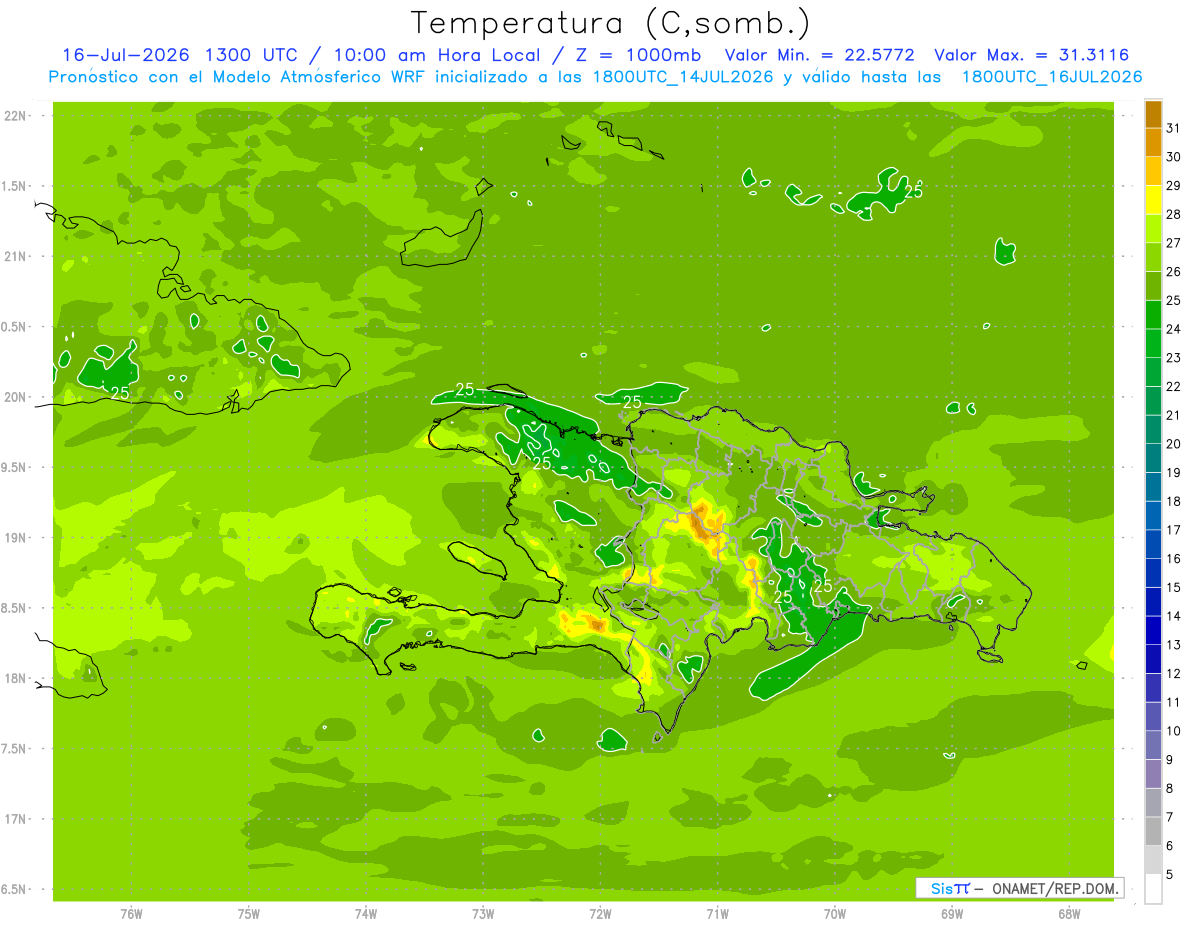Click longitude axis label "69W"
This screenshot has height=927, width=1200.
[x=952, y=913]
